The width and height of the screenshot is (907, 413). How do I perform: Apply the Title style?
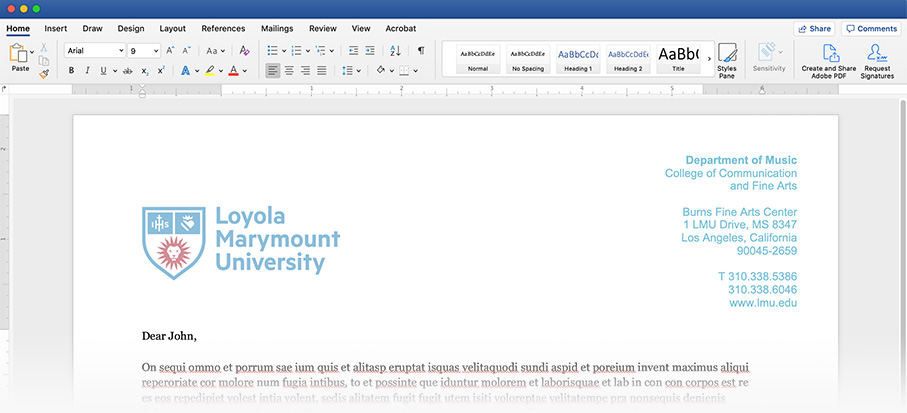coord(678,58)
